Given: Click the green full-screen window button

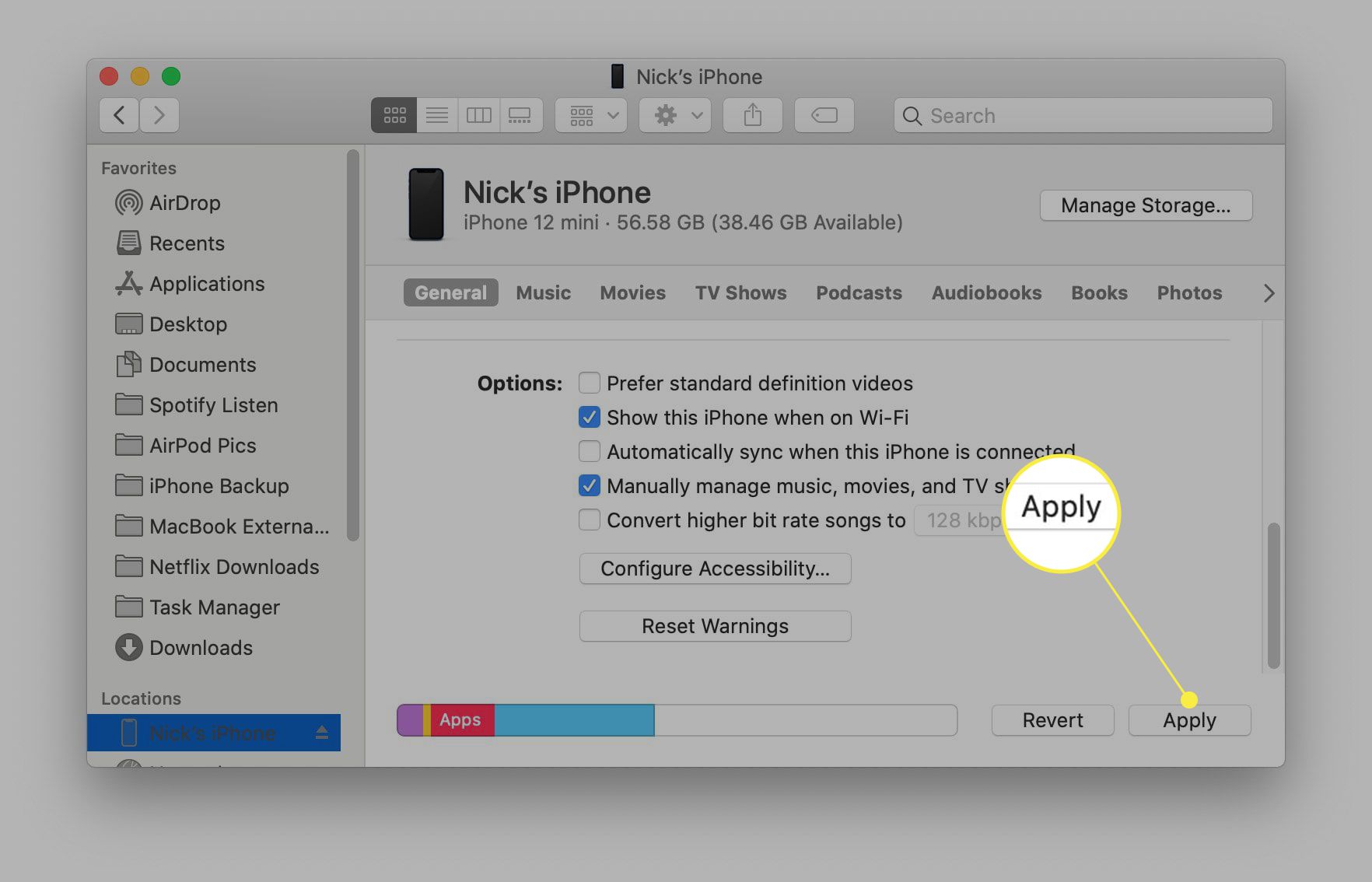Looking at the screenshot, I should [171, 76].
